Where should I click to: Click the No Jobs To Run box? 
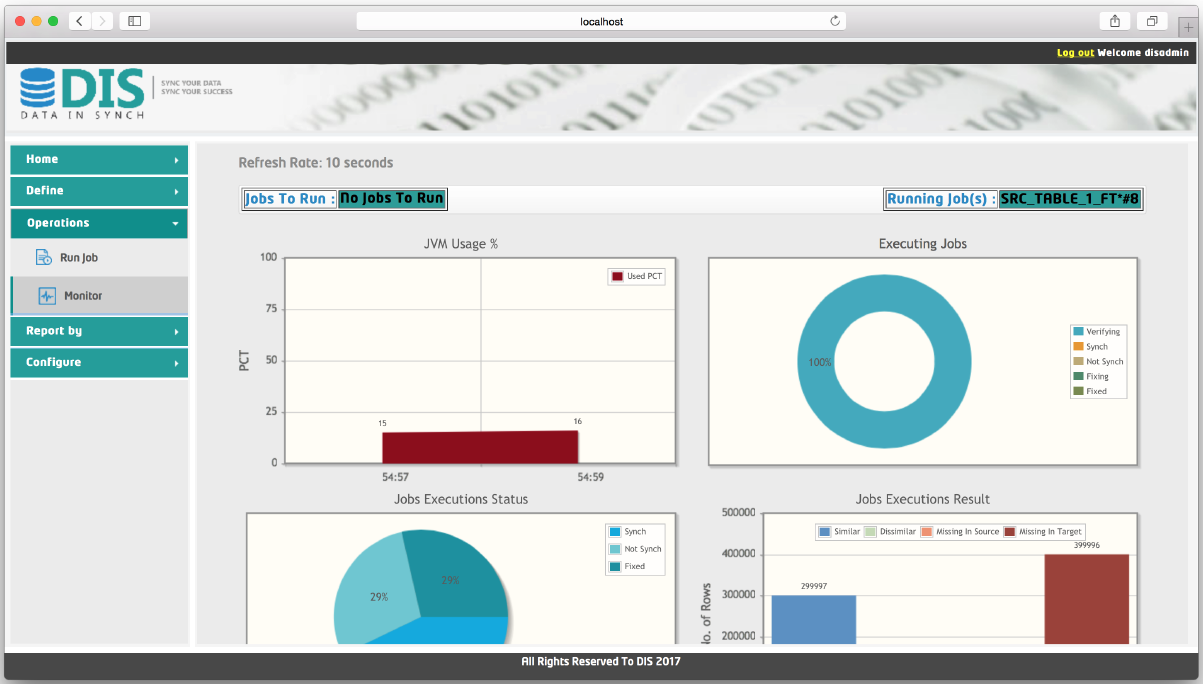pyautogui.click(x=391, y=198)
